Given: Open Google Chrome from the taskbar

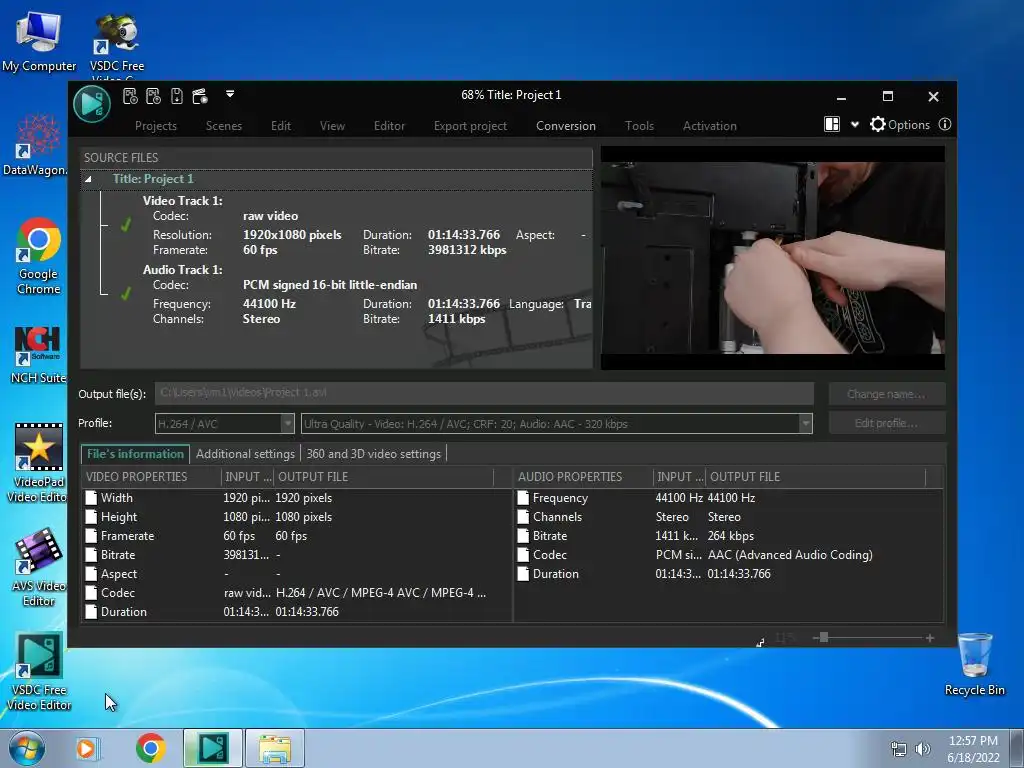Looking at the screenshot, I should pos(151,748).
